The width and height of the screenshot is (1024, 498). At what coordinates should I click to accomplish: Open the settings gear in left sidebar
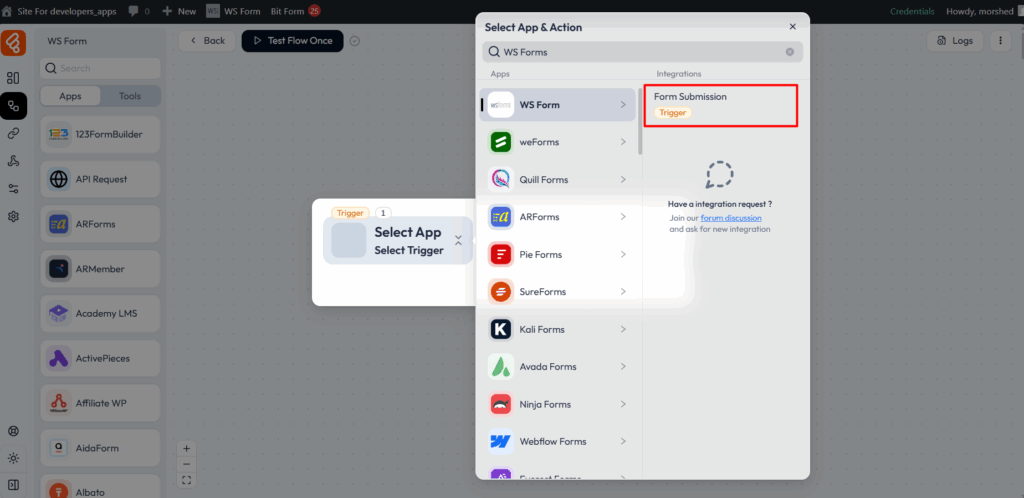(13, 216)
